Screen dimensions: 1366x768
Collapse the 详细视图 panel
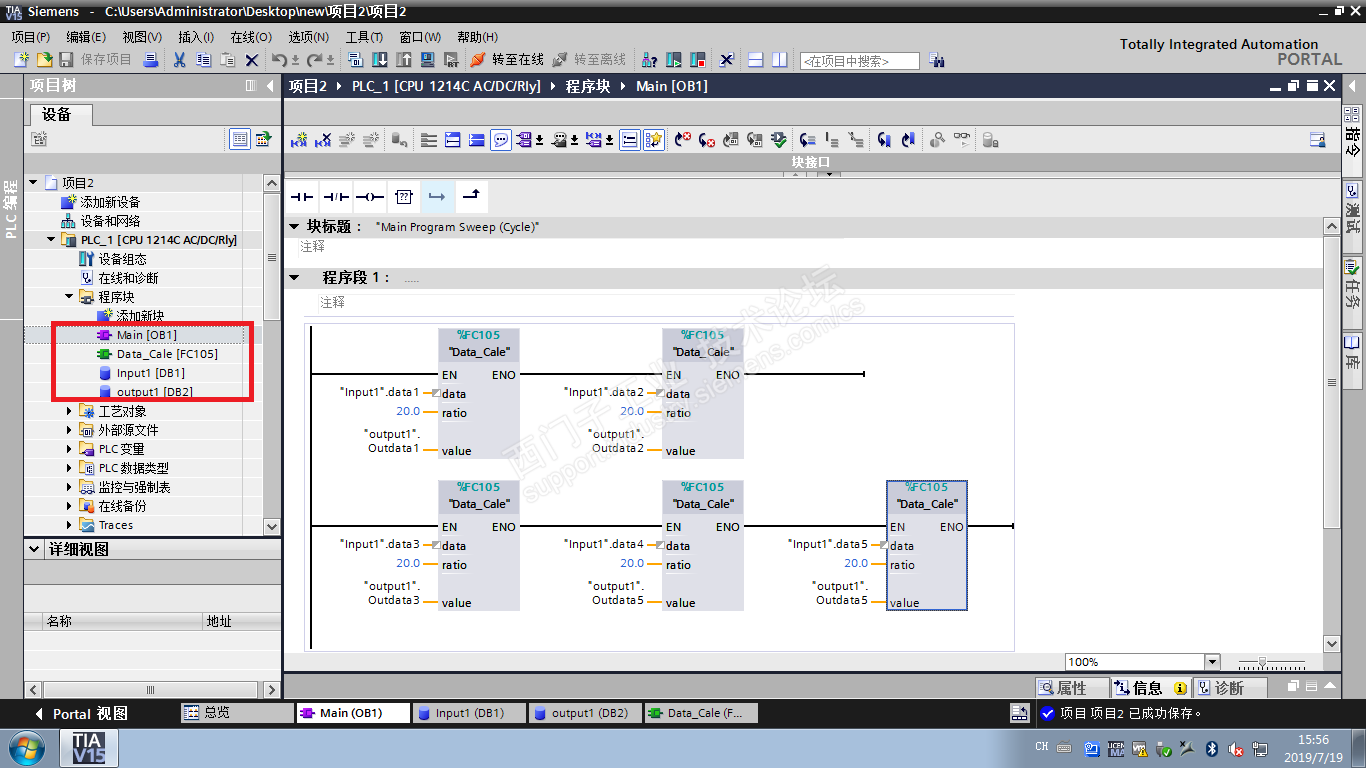(35, 549)
